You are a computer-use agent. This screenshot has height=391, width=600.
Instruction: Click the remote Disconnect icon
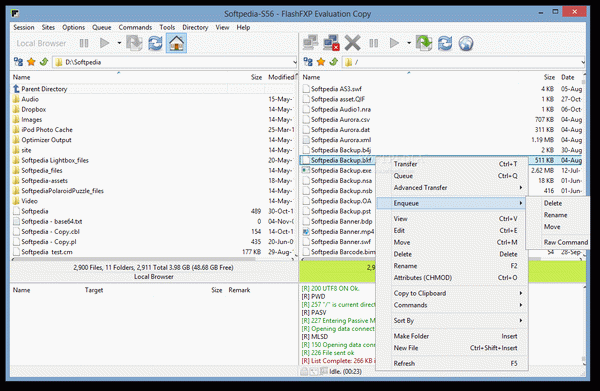point(331,43)
